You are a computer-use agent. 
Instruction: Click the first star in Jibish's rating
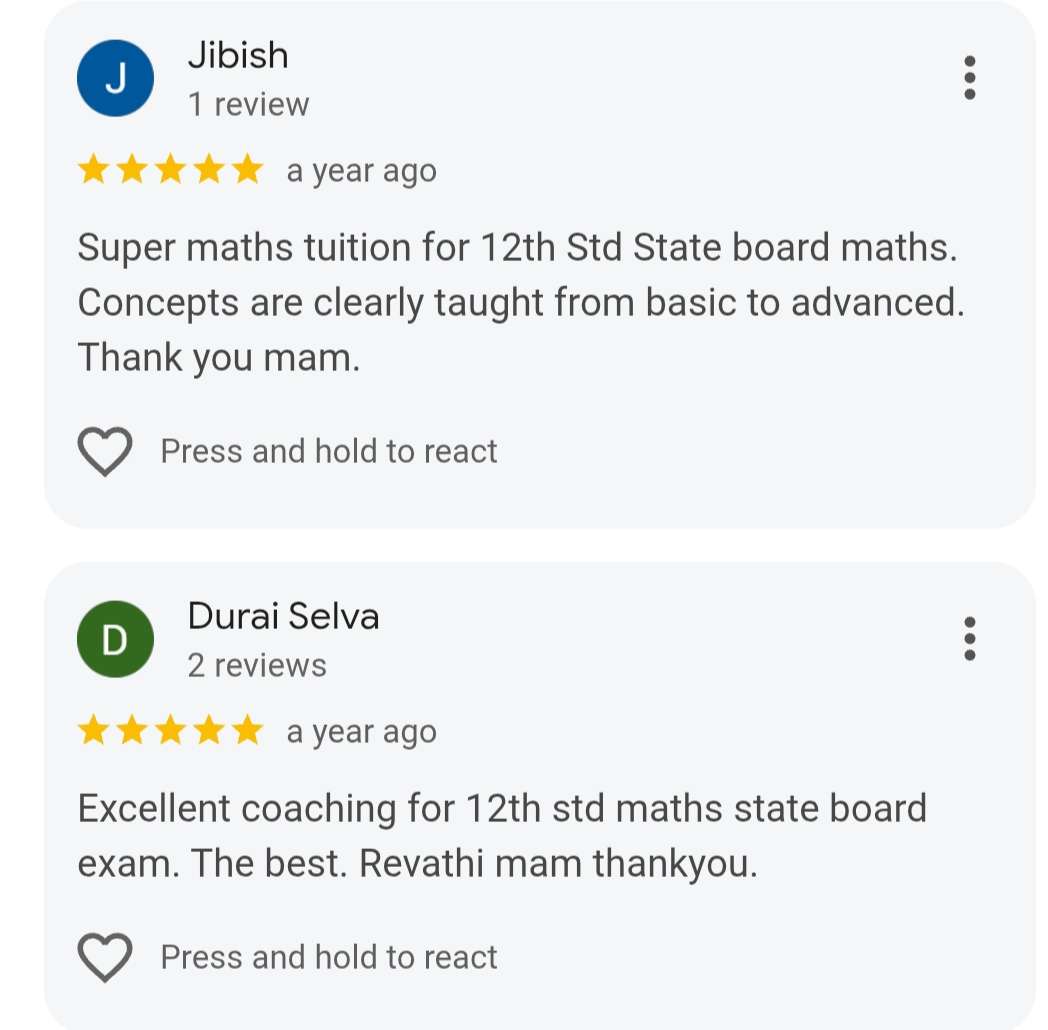(x=93, y=171)
